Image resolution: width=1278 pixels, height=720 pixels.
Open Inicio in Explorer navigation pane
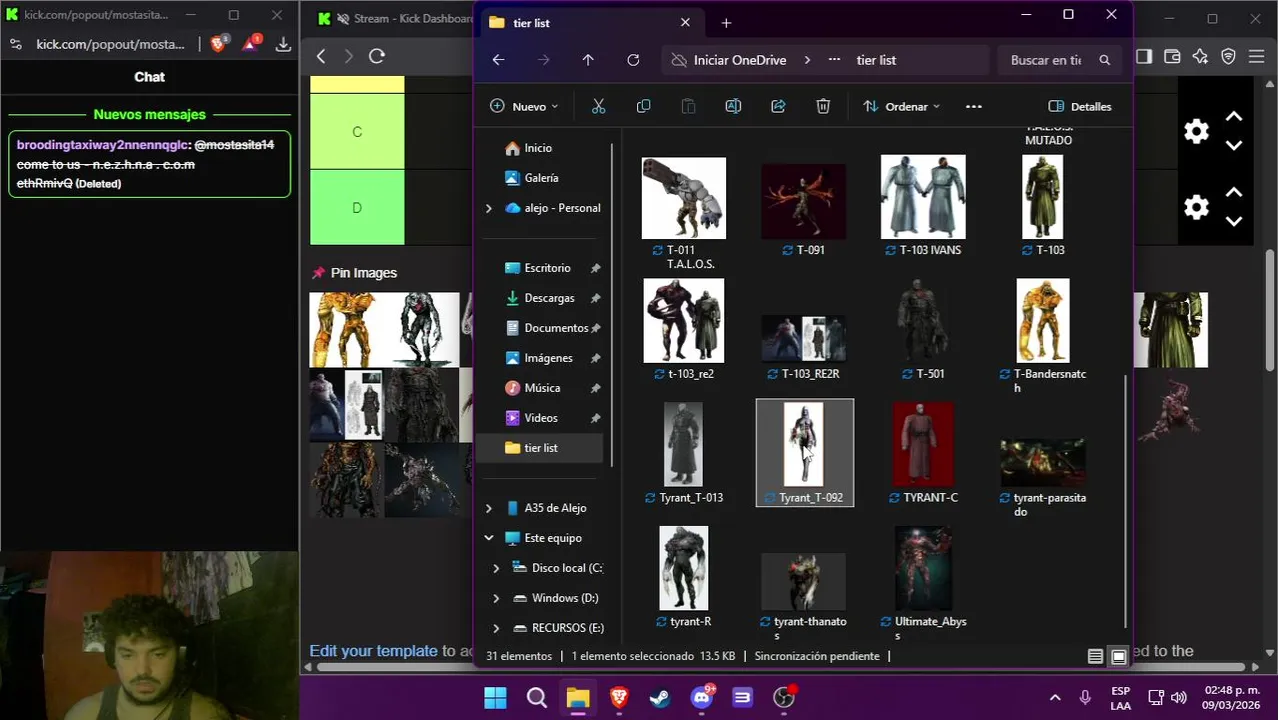coord(538,148)
